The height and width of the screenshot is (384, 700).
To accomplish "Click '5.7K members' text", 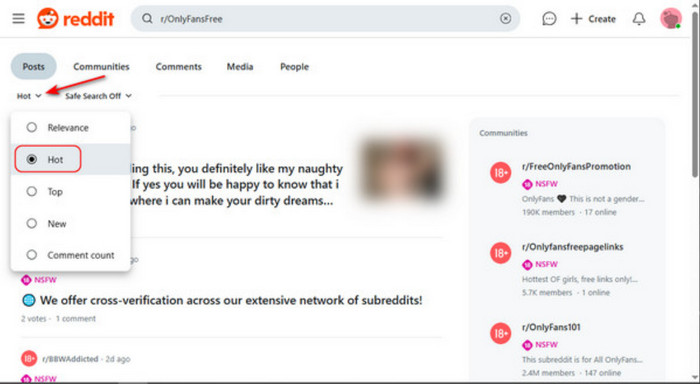I will 547,293.
